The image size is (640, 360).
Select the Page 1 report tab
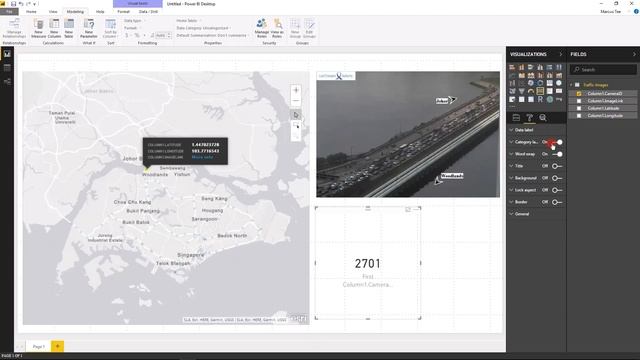[39, 346]
